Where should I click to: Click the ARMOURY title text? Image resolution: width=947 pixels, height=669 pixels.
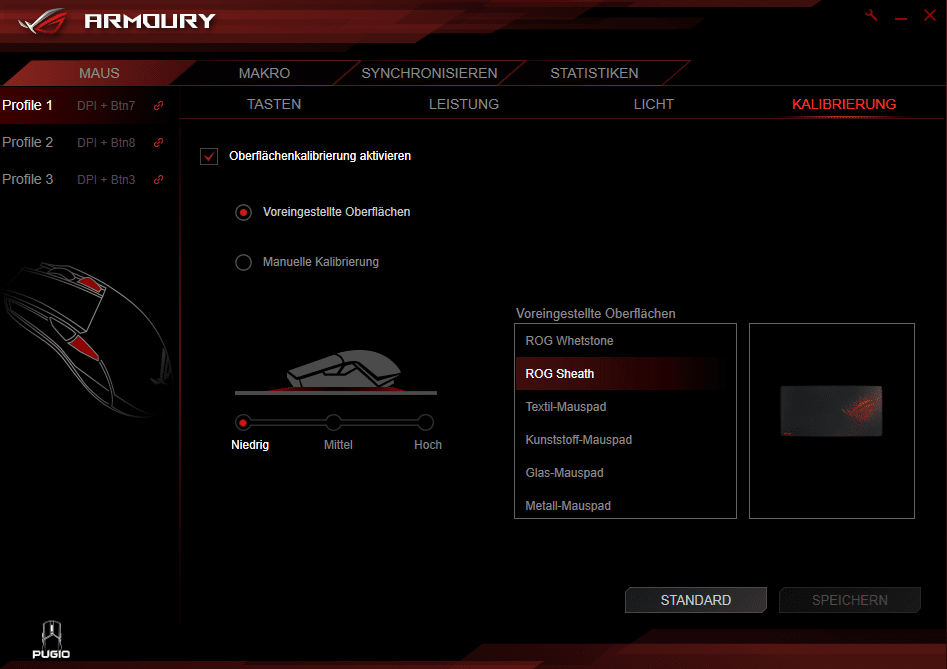pos(150,21)
